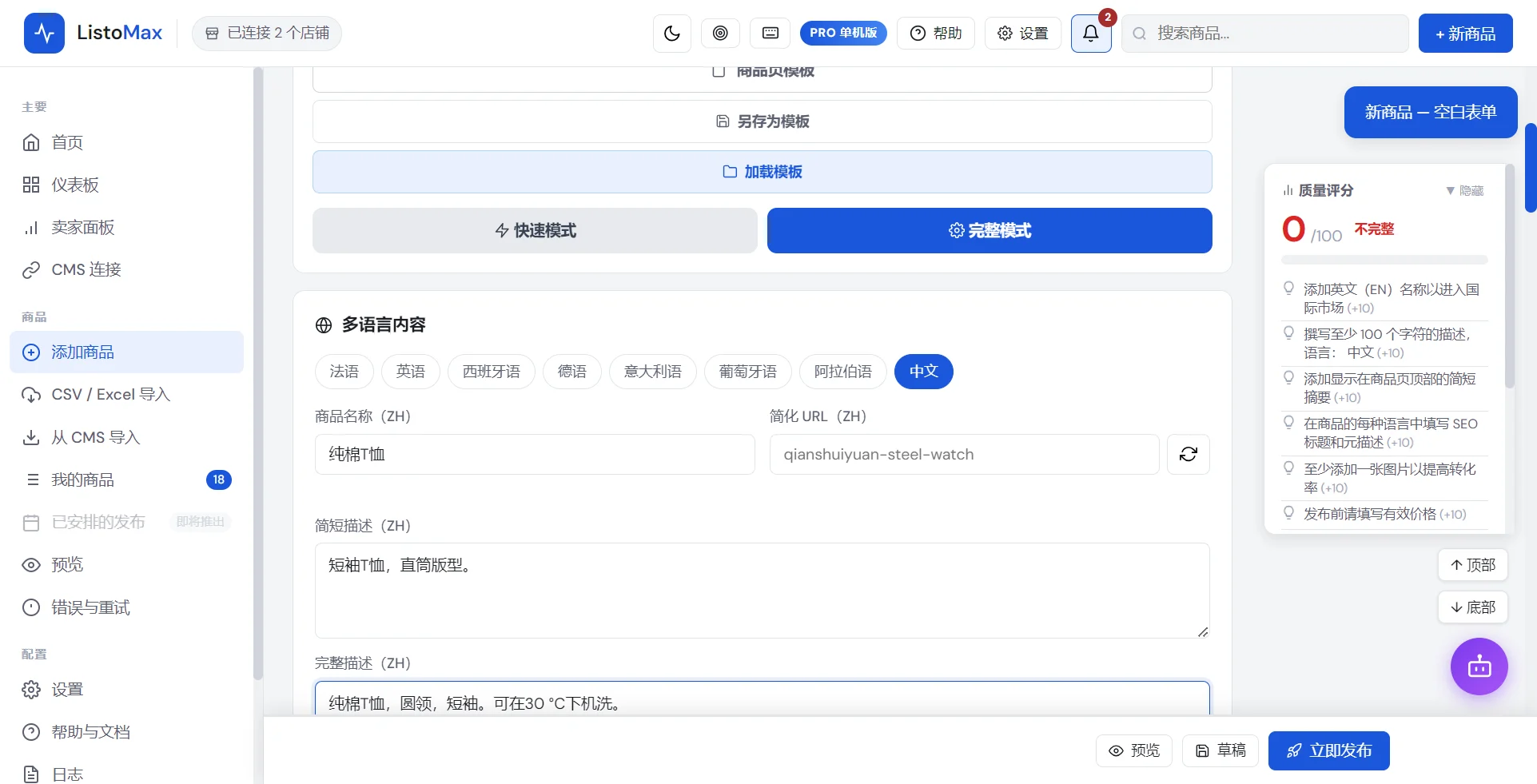Go to 首页 in sidebar
This screenshot has width=1537, height=784.
tap(126, 142)
